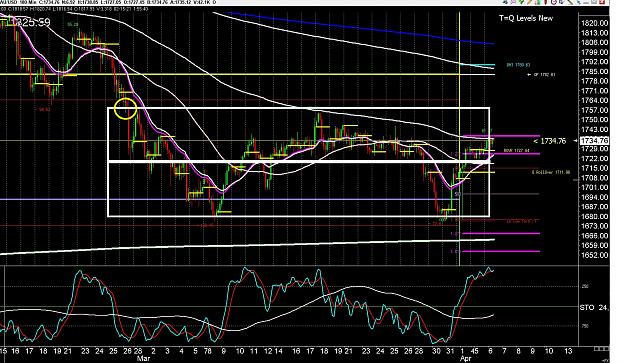The image size is (625, 363).
Task: Click the purple clock icon in toolbar
Action: coord(554,2)
